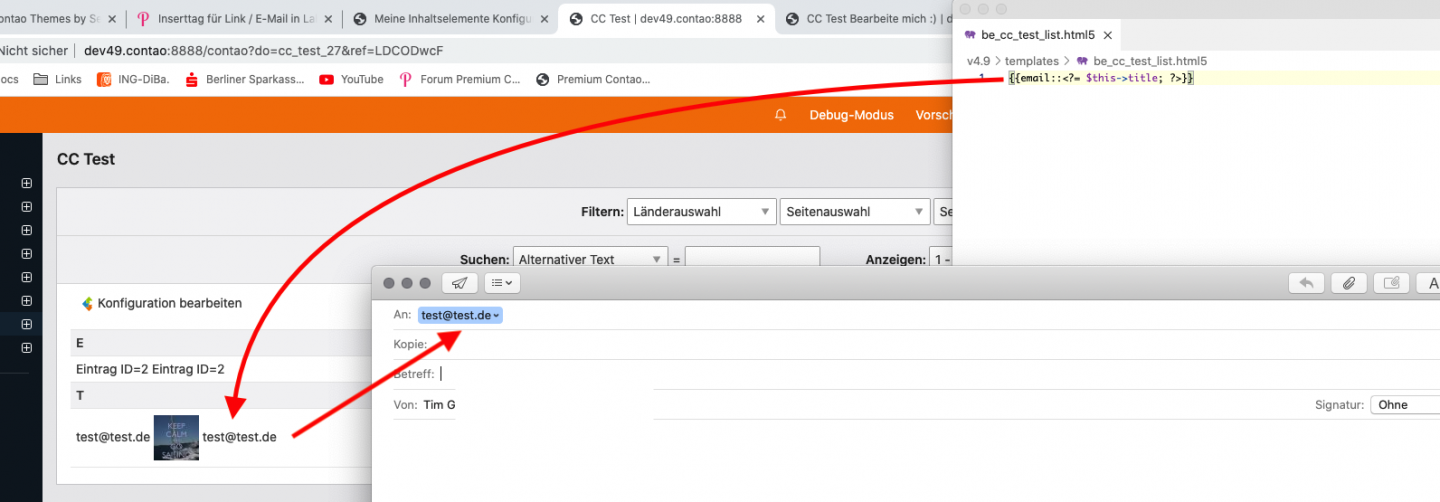Screen dimensions: 1440x502
Task: Click the notification bell in Contao header
Action: click(781, 115)
